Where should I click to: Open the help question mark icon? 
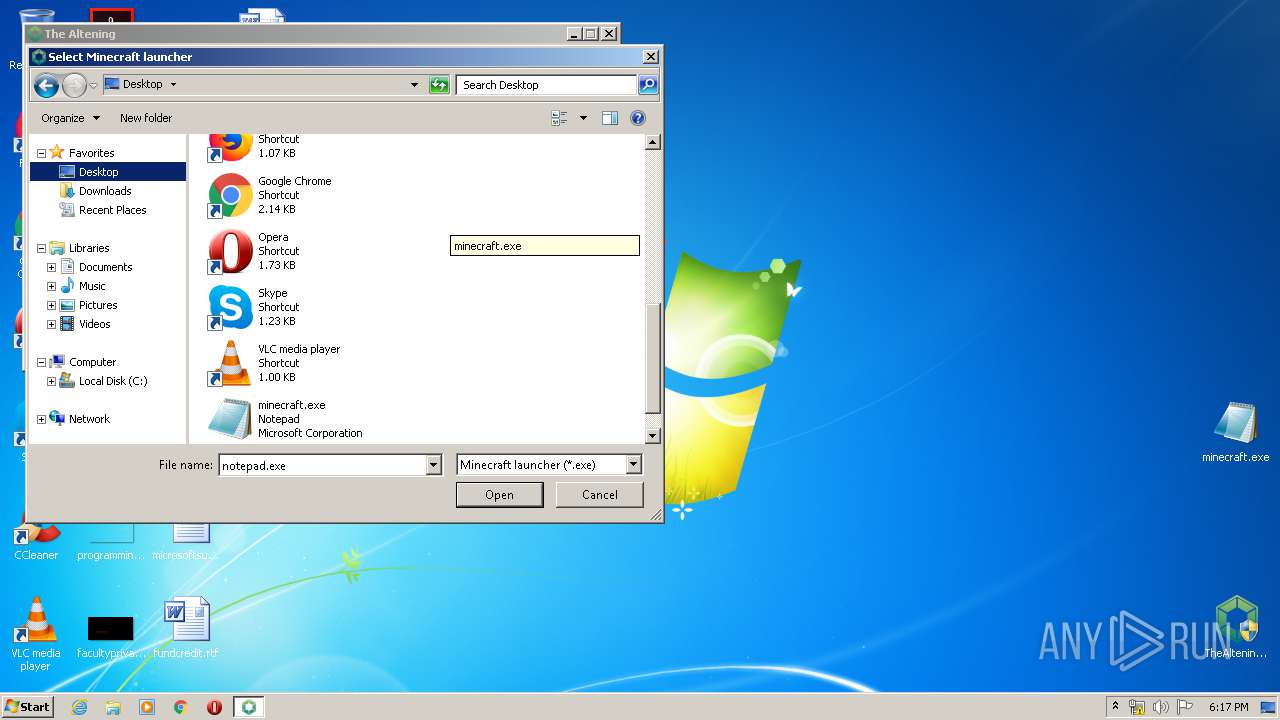pyautogui.click(x=638, y=118)
